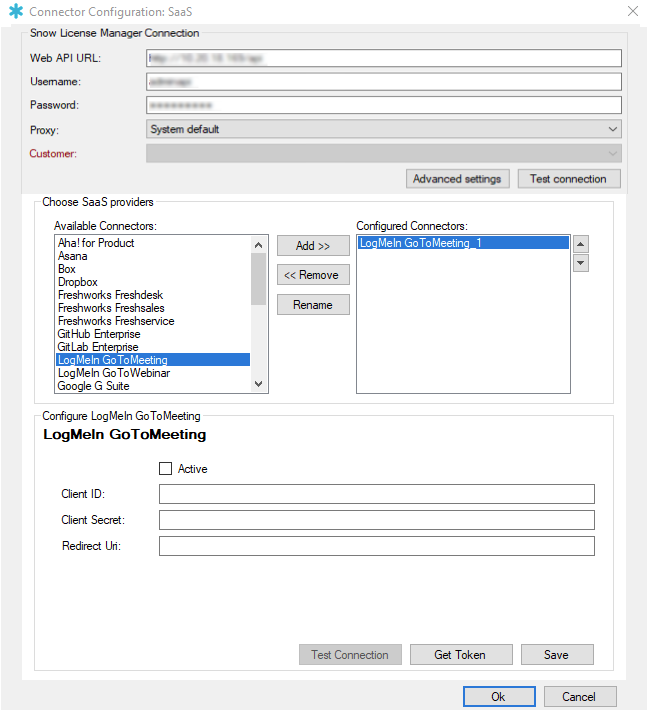Select LogMeIn GoToMeeting_1 configured connector
This screenshot has width=648, height=710.
(421, 243)
